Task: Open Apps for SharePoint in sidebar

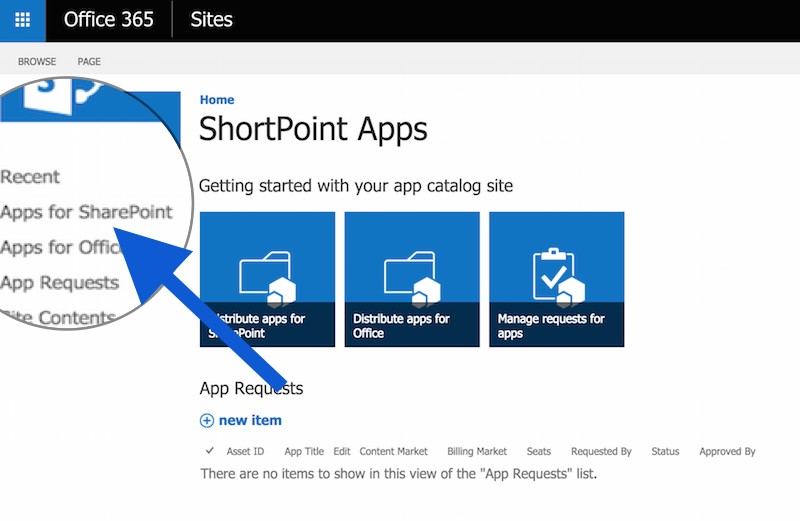Action: click(86, 212)
